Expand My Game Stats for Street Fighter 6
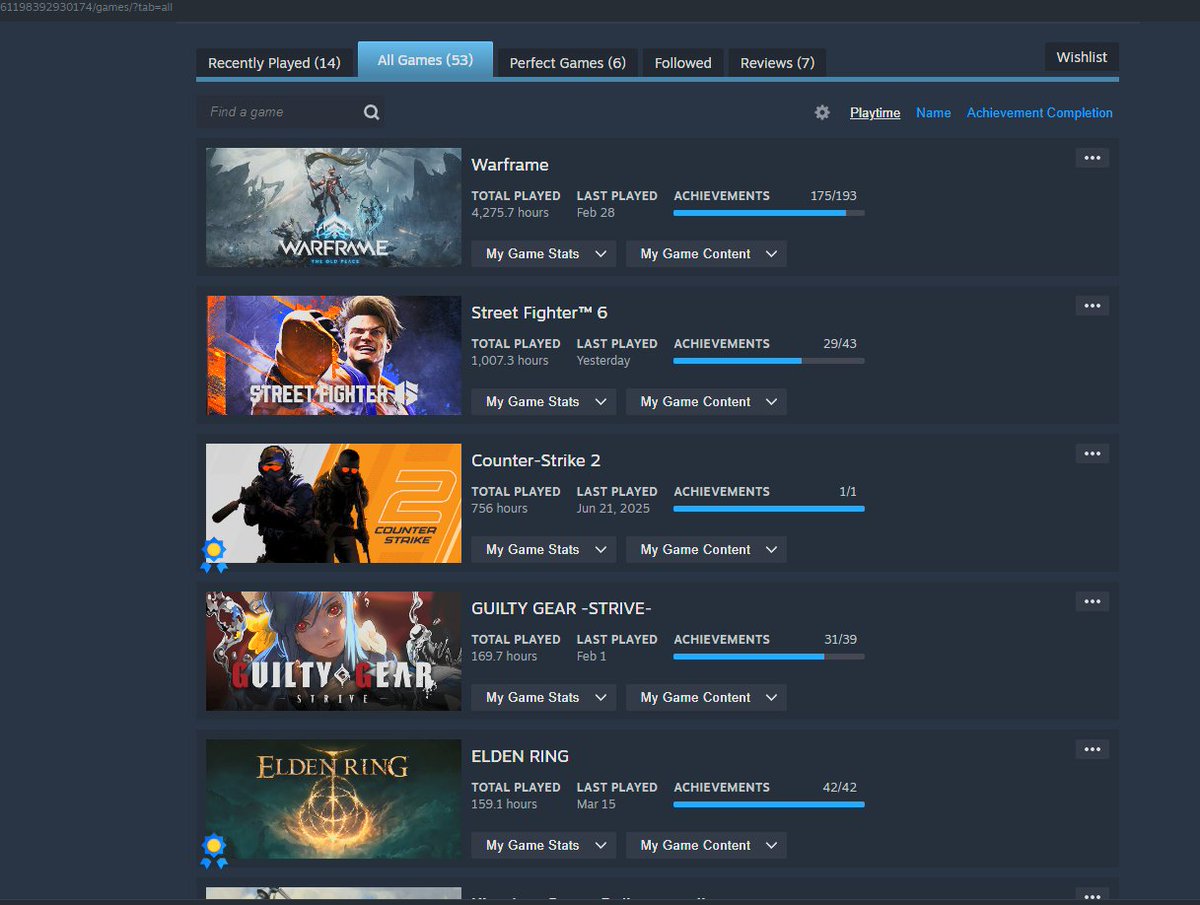This screenshot has width=1200, height=905. pos(546,402)
